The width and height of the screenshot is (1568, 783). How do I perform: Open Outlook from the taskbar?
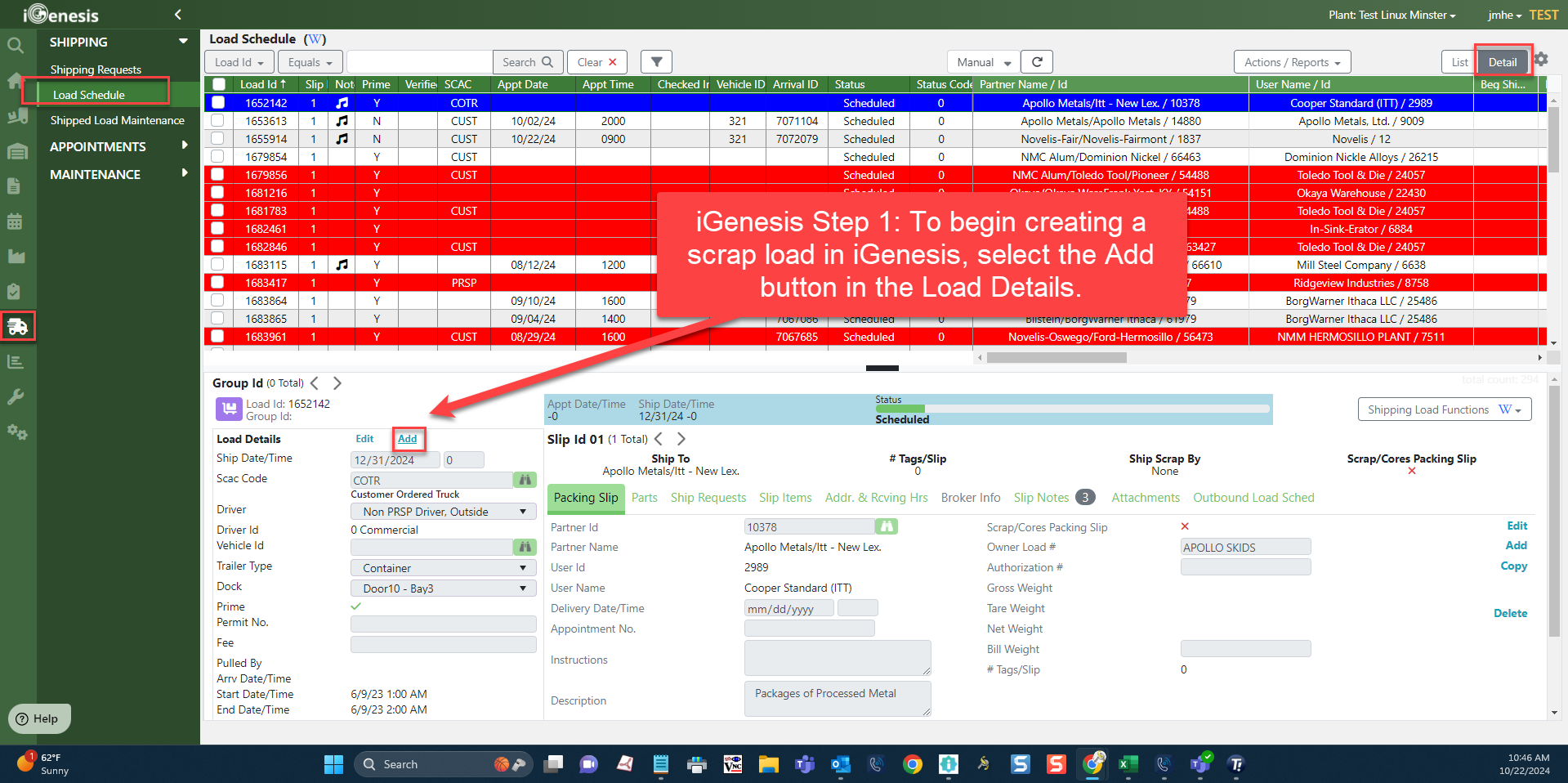click(840, 764)
